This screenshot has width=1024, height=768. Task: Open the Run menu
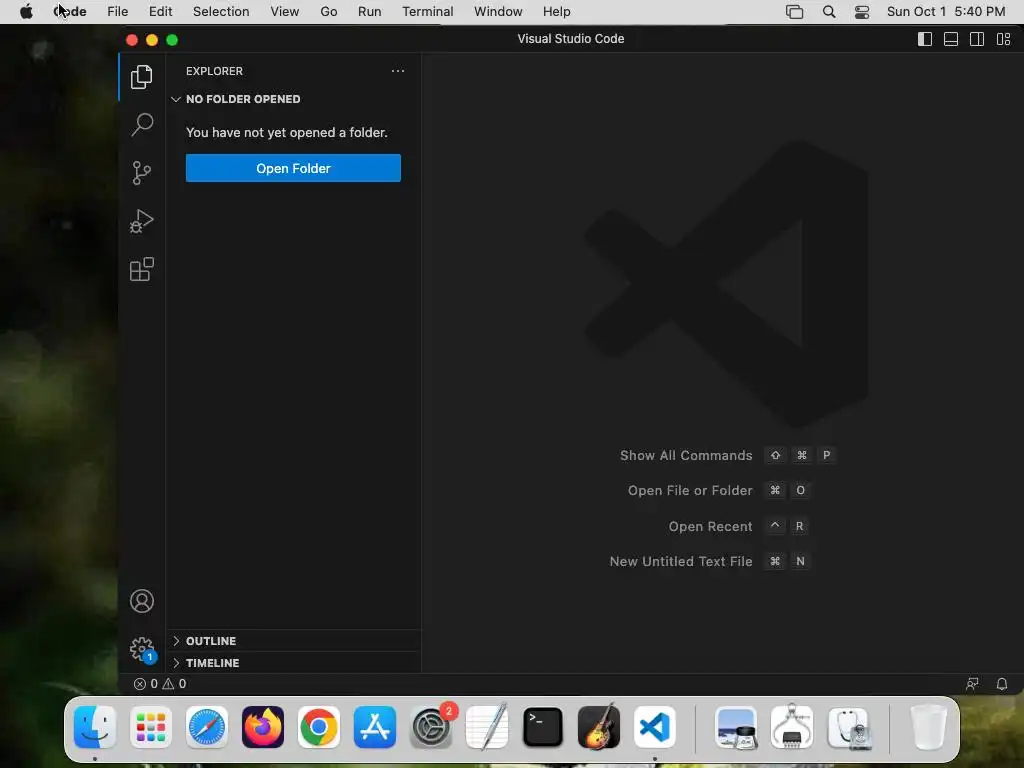click(x=370, y=12)
